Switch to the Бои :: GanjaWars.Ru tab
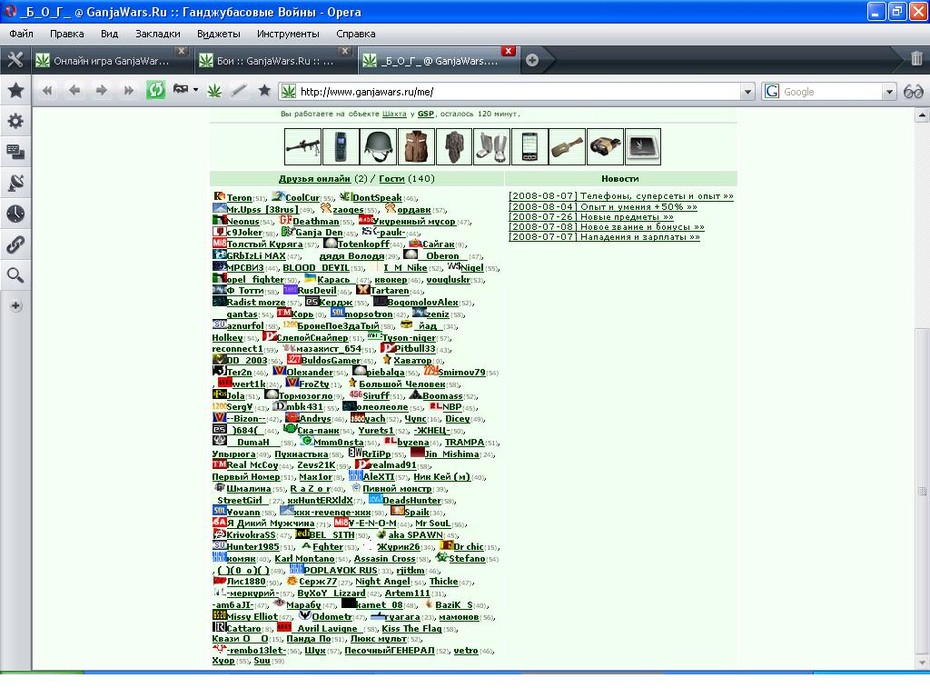This screenshot has width=930, height=698. (275, 60)
